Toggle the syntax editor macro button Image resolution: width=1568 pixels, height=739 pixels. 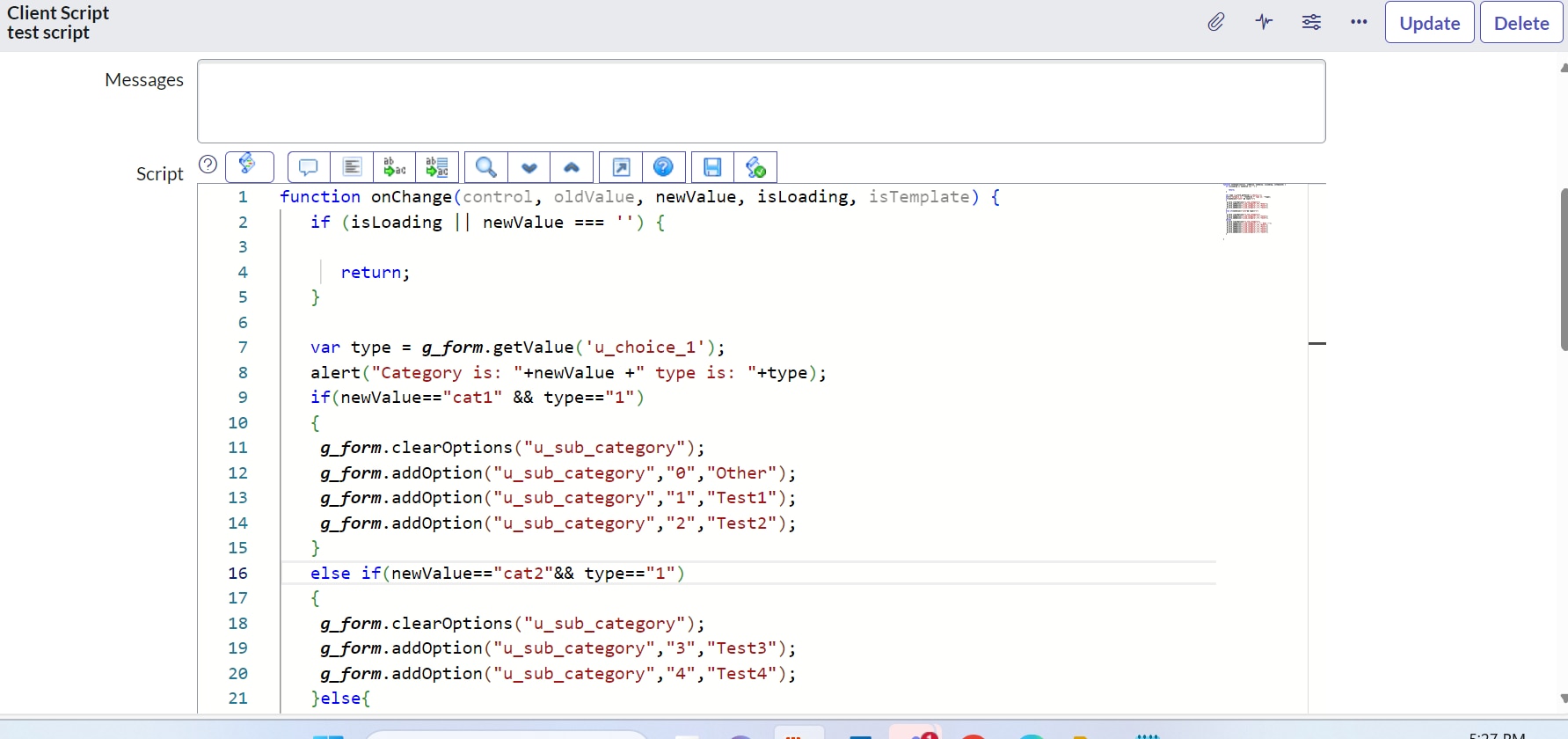point(249,165)
